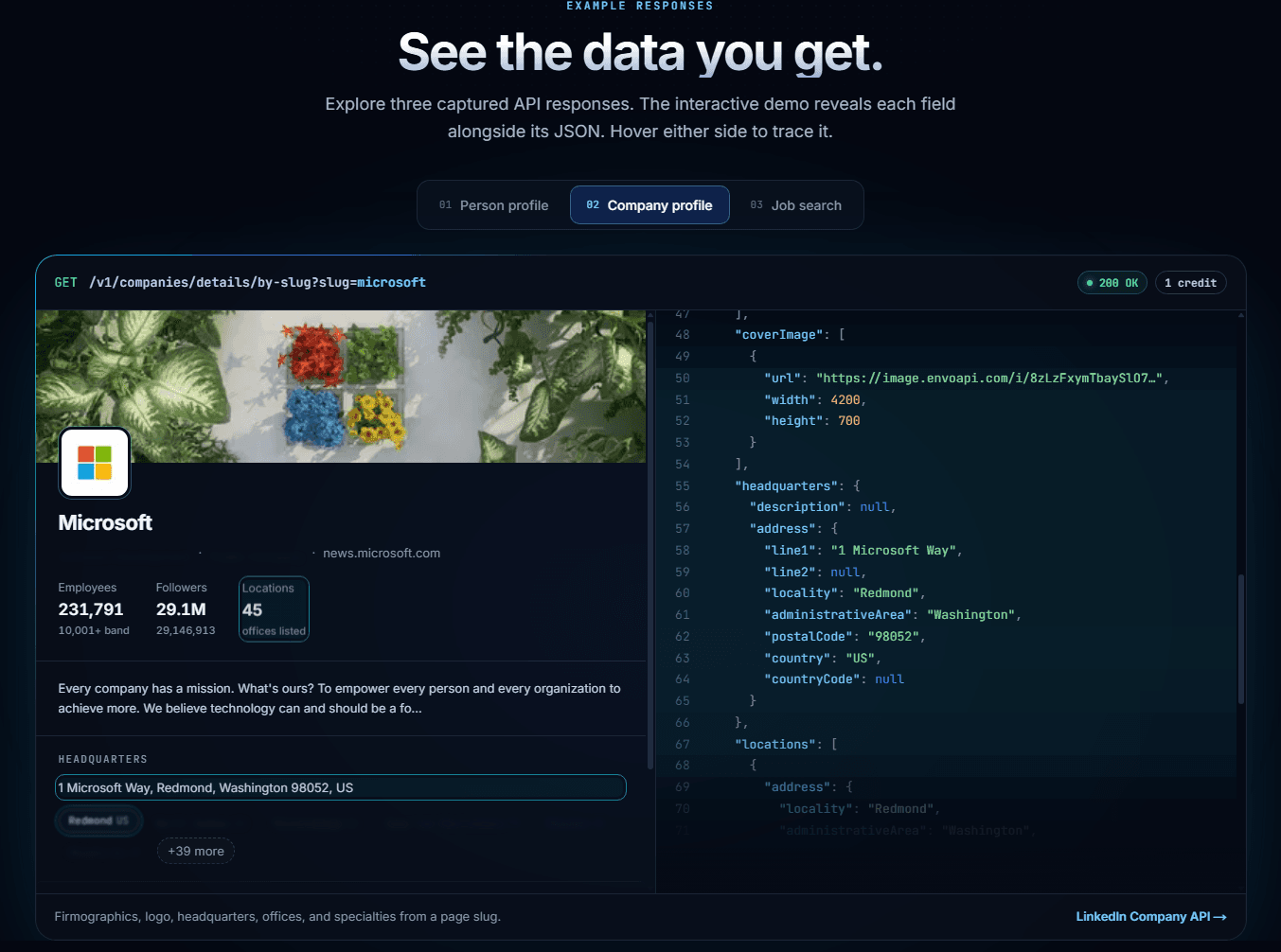
Task: Click the "country": "US" JSON line
Action: pos(823,659)
